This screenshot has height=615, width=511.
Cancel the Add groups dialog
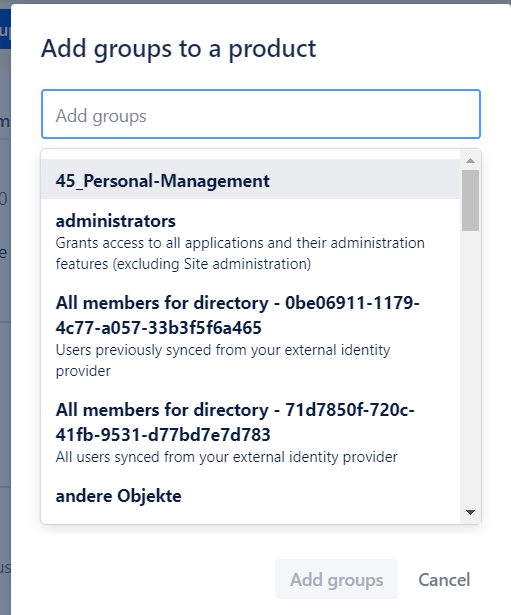tap(444, 579)
